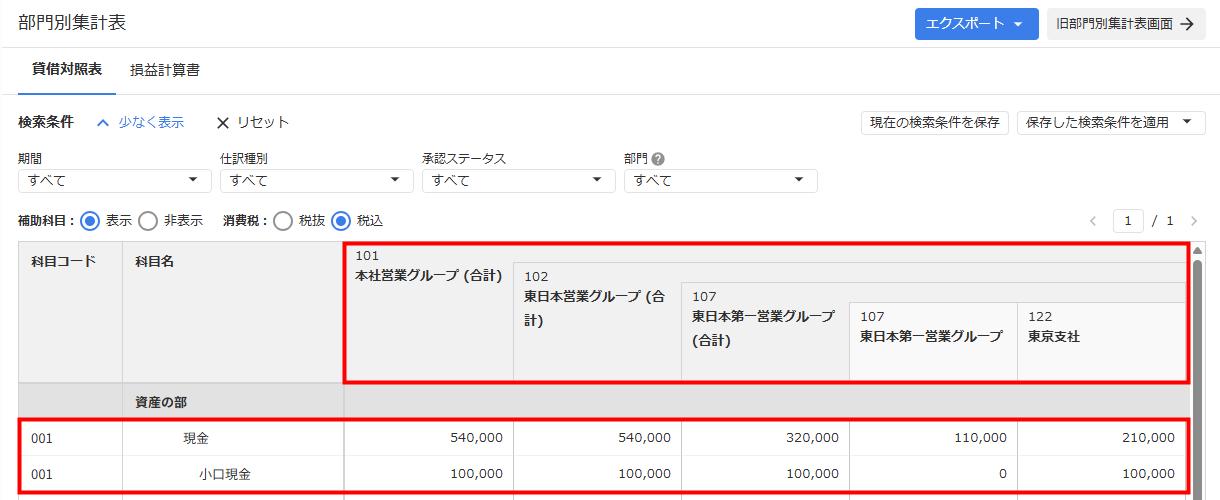Click the page number input field
The image size is (1220, 500).
point(1128,221)
